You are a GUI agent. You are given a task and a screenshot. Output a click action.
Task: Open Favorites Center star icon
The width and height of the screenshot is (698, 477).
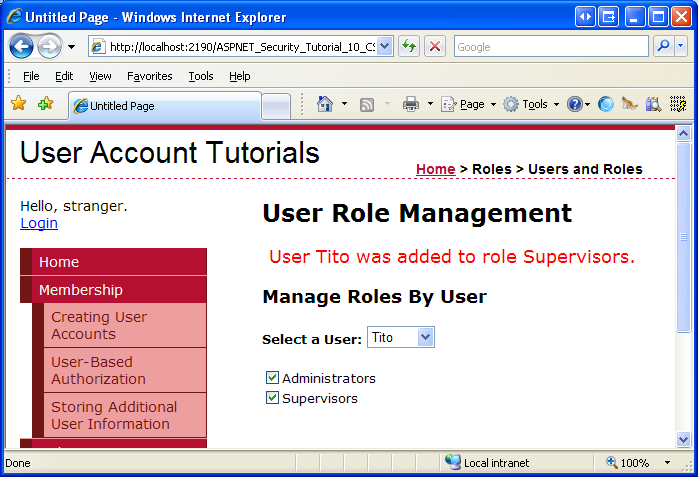(19, 104)
